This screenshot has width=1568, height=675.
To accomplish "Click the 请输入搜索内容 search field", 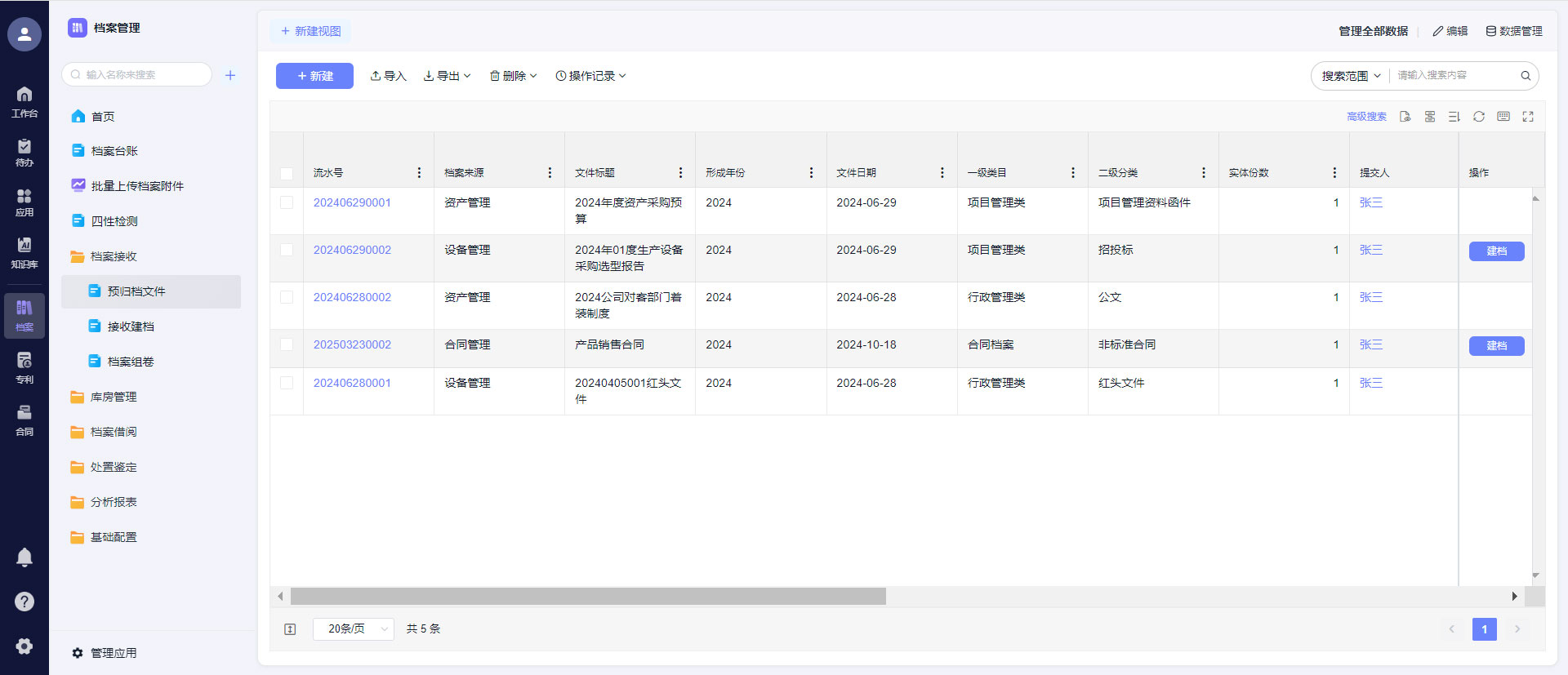I will pos(1454,76).
